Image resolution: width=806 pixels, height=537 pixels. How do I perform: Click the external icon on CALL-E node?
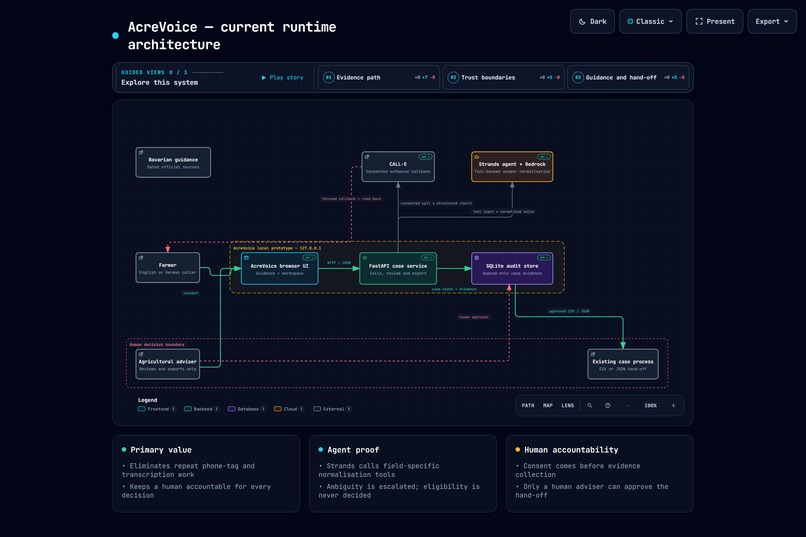click(367, 157)
